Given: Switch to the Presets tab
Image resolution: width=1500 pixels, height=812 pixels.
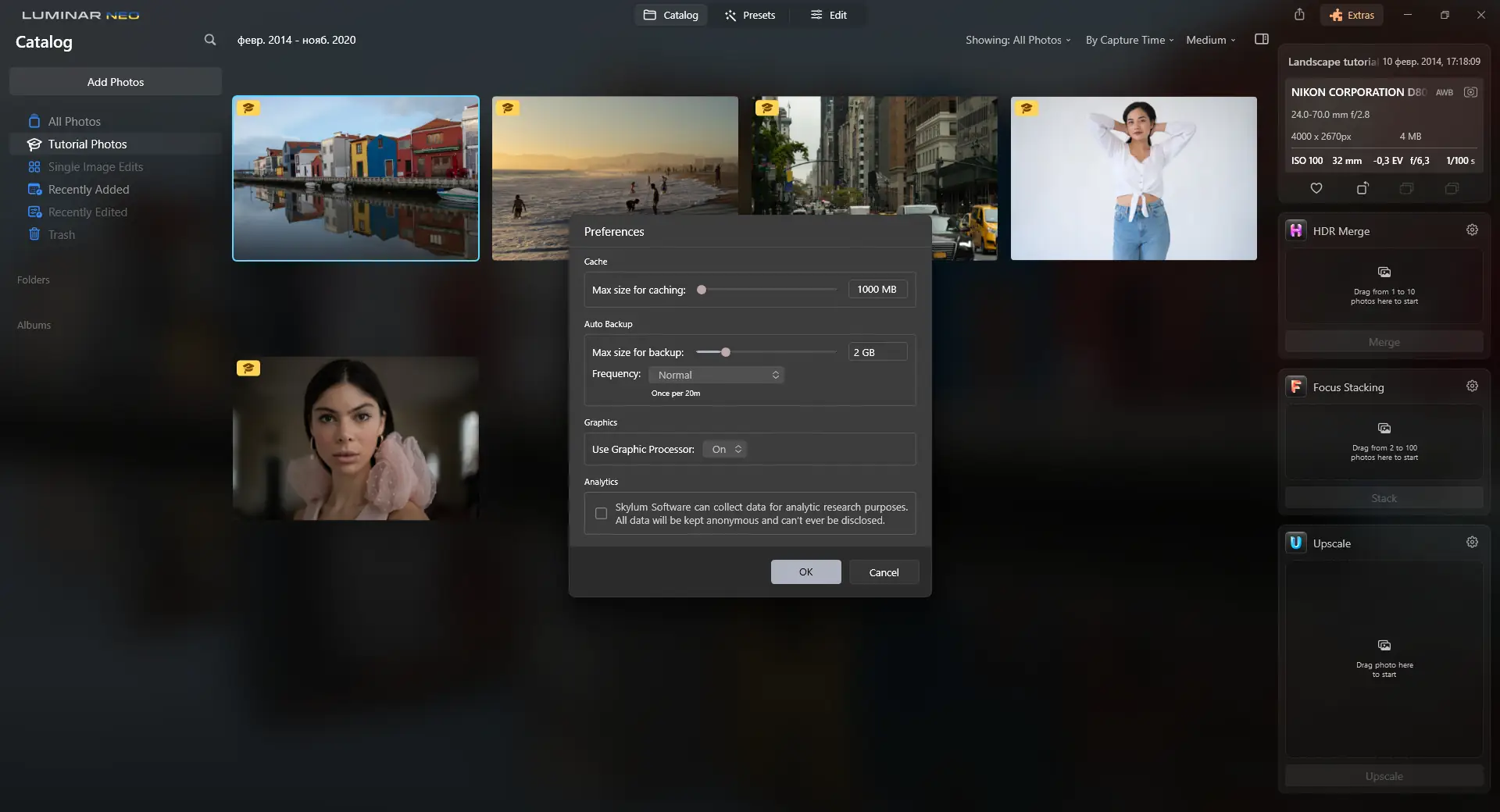Looking at the screenshot, I should click(750, 15).
